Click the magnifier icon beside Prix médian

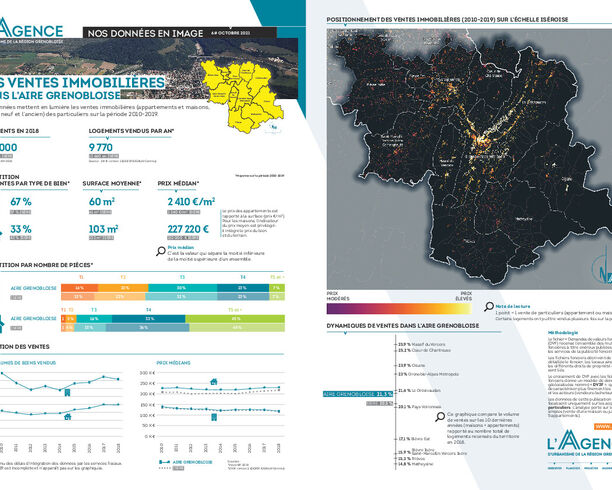click(161, 251)
